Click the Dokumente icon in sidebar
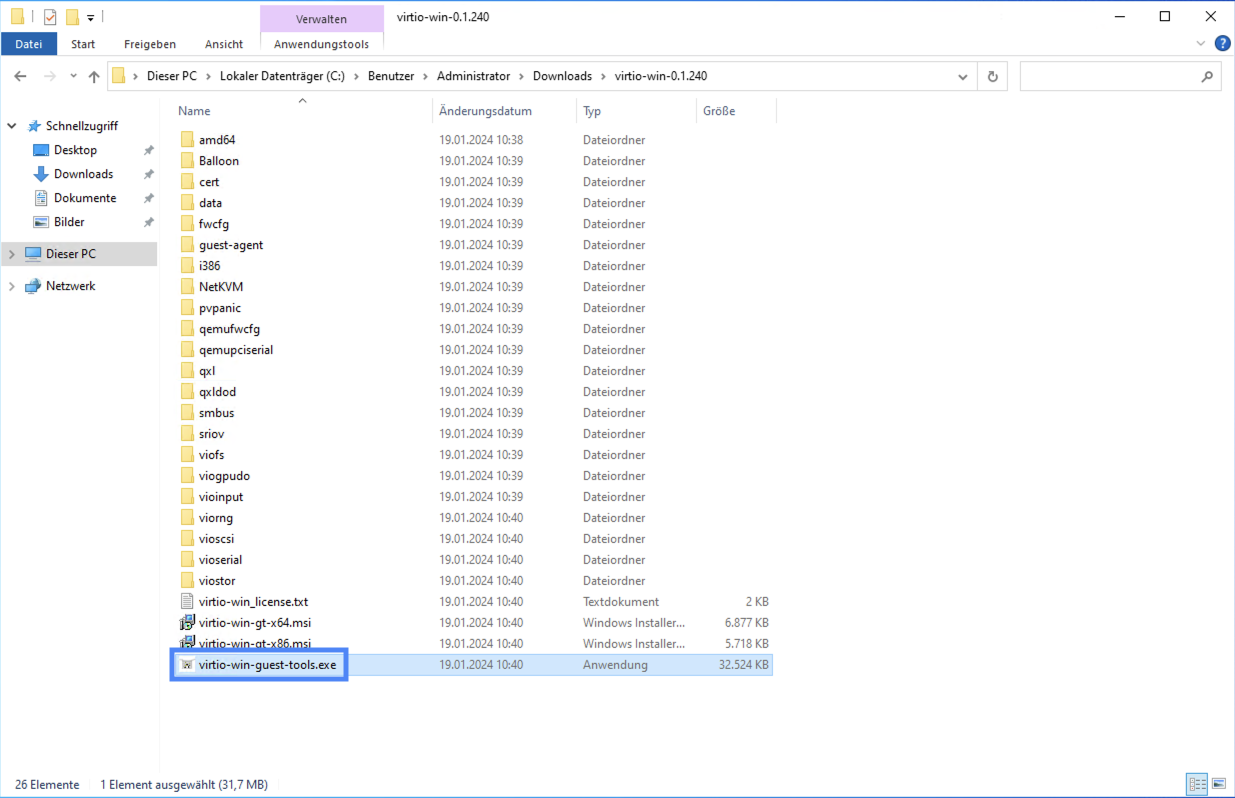The height and width of the screenshot is (798, 1235). click(41, 198)
